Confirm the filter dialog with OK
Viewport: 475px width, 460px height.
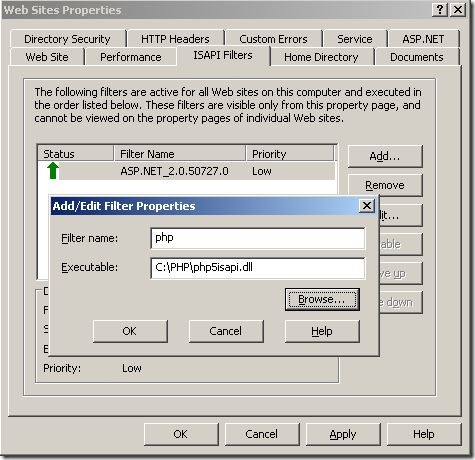pyautogui.click(x=130, y=331)
